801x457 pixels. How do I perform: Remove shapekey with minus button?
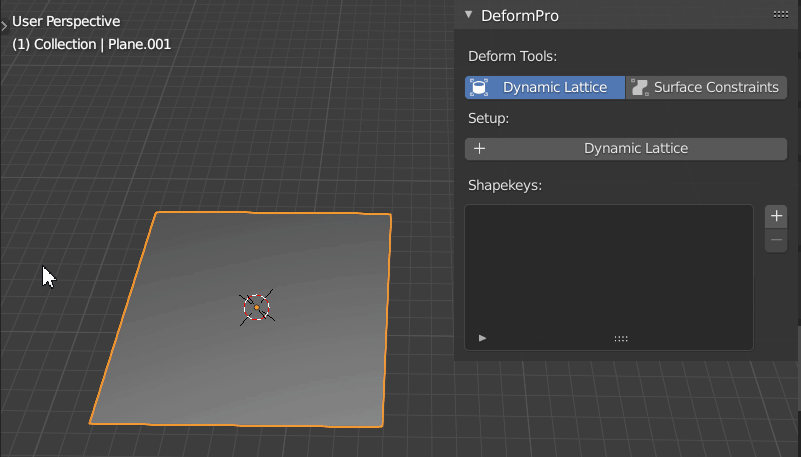[776, 240]
